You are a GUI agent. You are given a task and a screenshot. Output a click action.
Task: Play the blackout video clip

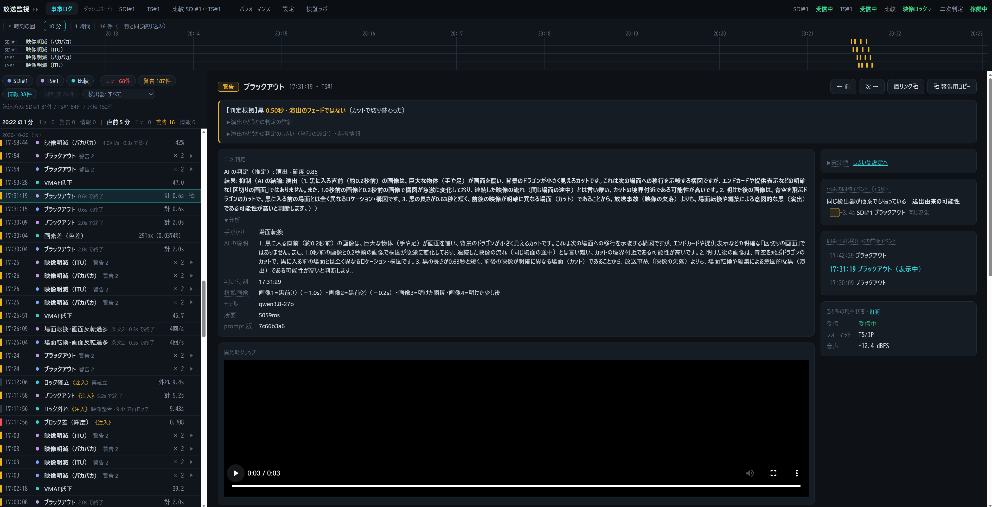235,473
